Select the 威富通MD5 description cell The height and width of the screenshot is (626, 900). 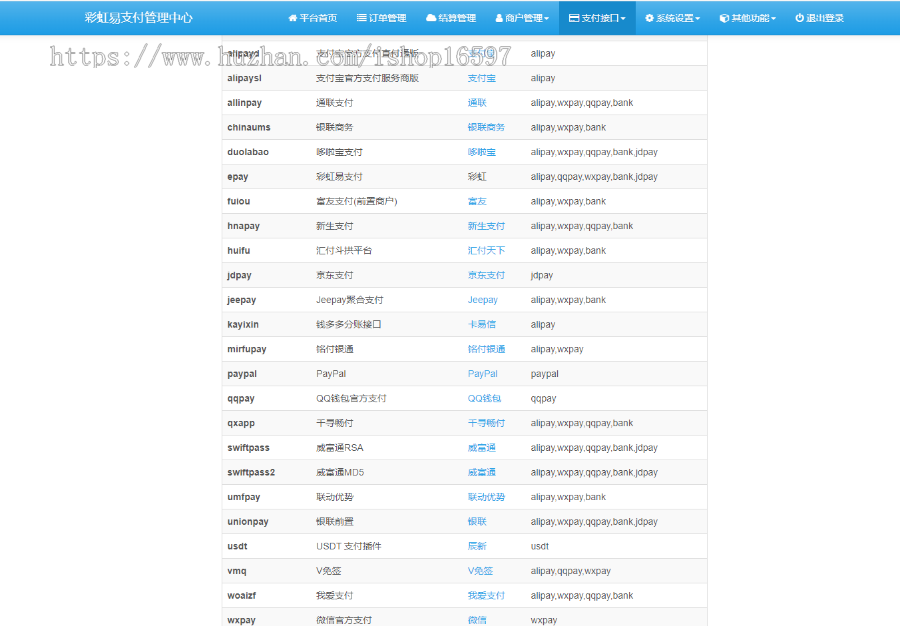(340, 473)
